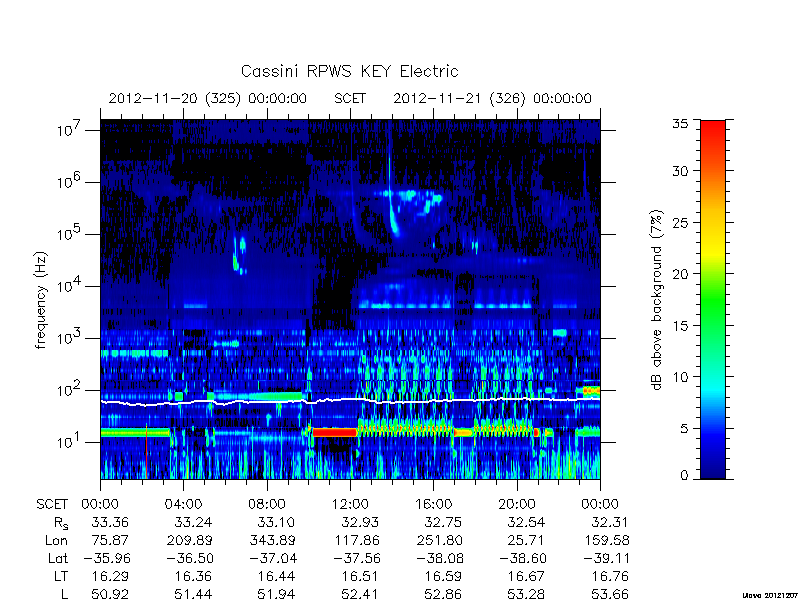The width and height of the screenshot is (800, 600).
Task: Click the Lon value "251.80"
Action: pyautogui.click(x=439, y=541)
